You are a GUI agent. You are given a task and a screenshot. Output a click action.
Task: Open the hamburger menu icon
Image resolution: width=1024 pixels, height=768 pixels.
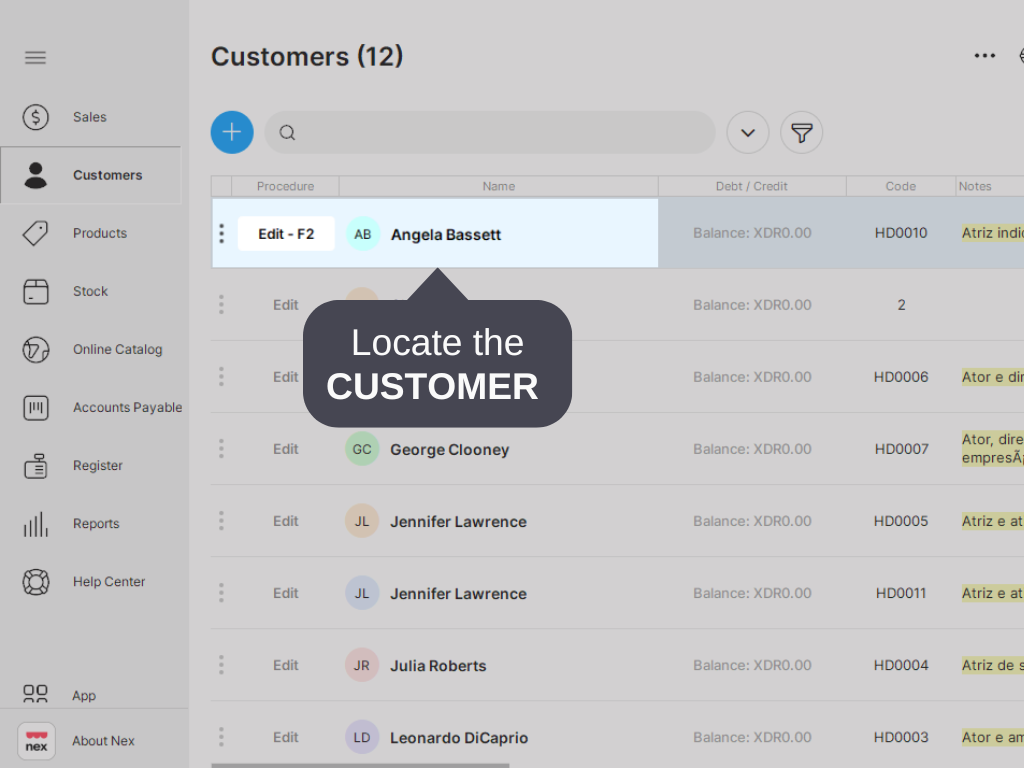[35, 57]
